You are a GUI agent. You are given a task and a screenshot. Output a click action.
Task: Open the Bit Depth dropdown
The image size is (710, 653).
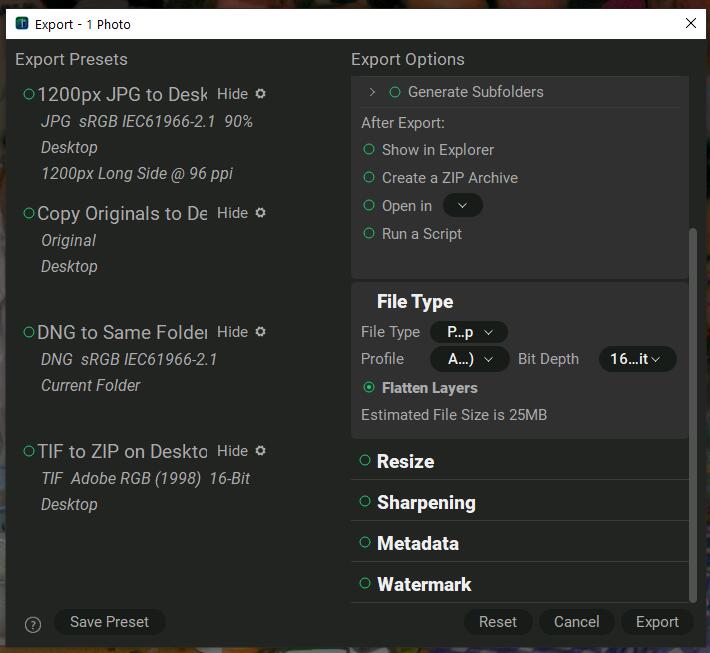(x=637, y=359)
